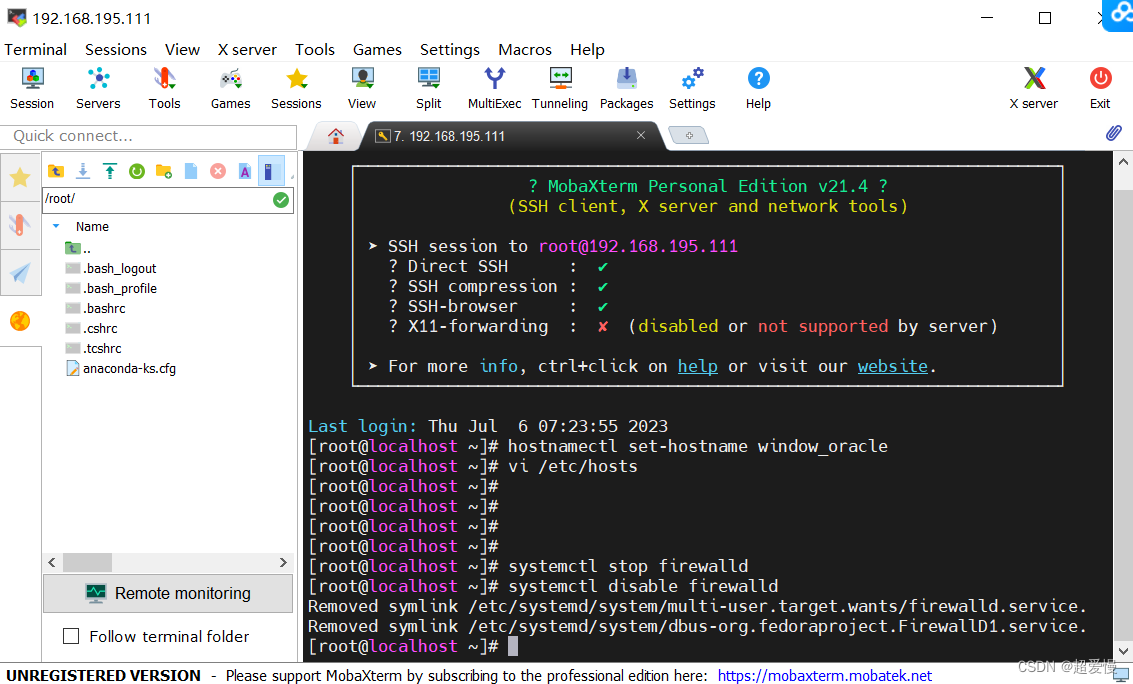Click the help link in terminal banner
The image size is (1133, 684).
click(x=697, y=366)
